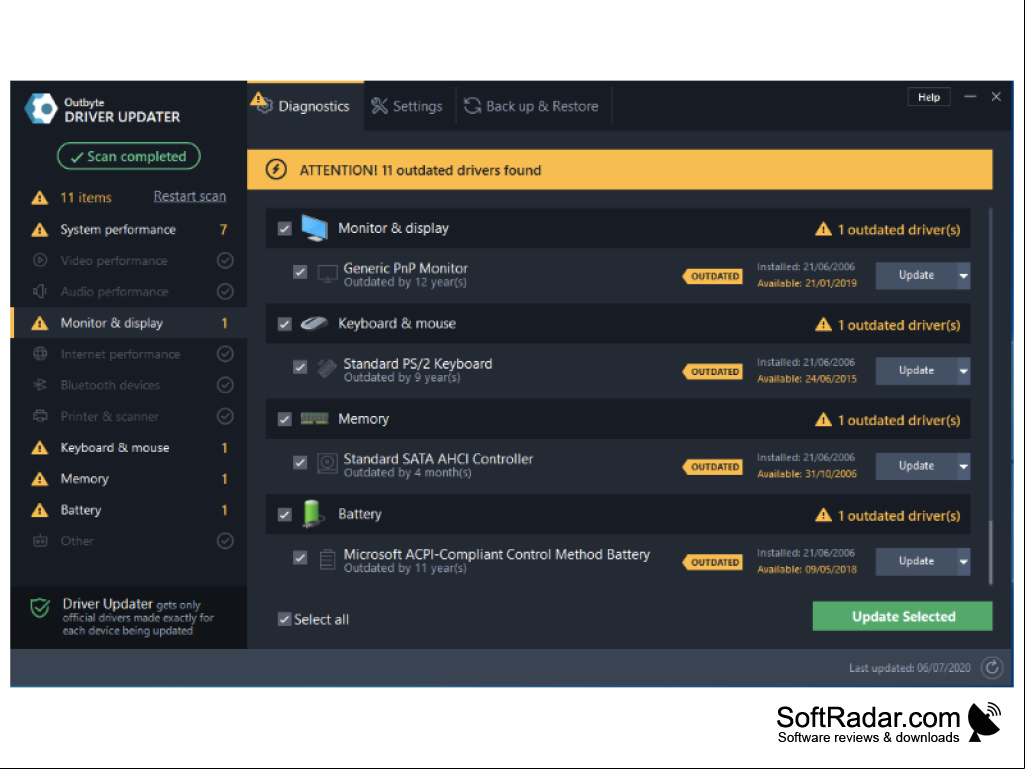Open Update dropdown arrow for Generic PnP Monitor
This screenshot has height=769, width=1025.
pos(964,275)
